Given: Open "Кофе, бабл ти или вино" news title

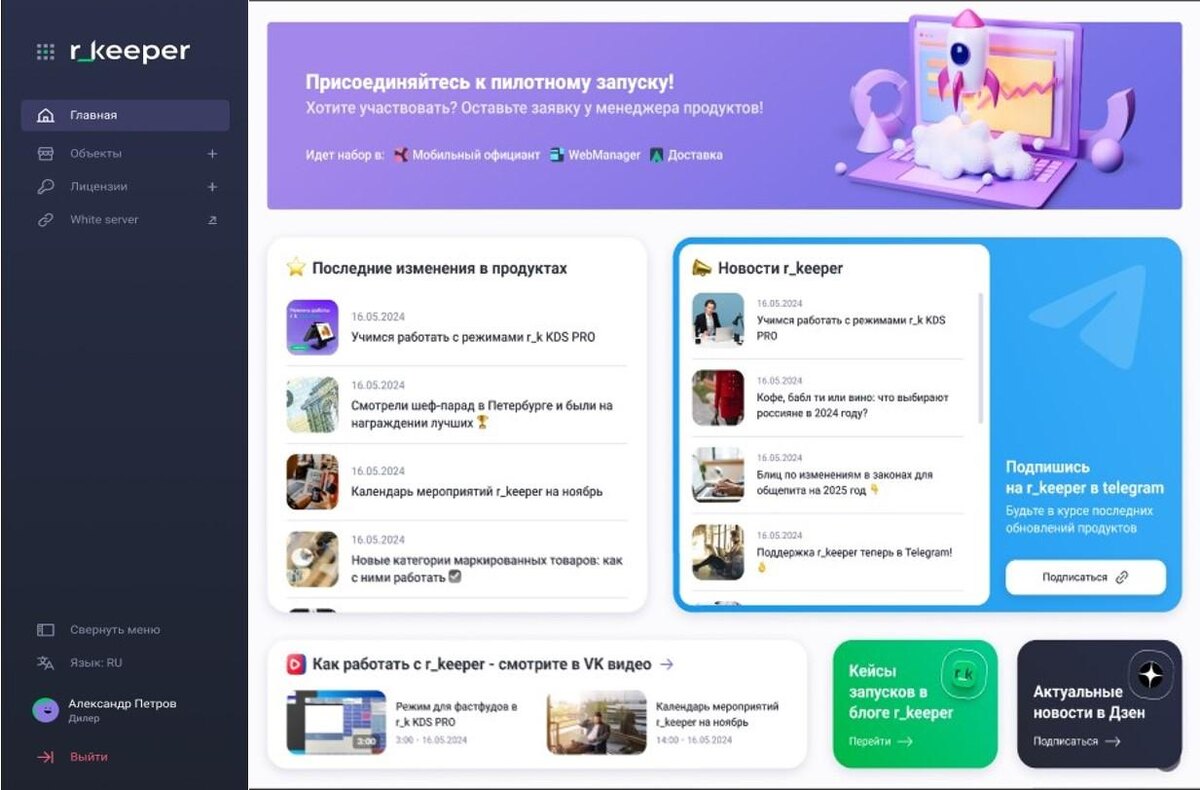Looking at the screenshot, I should click(853, 405).
